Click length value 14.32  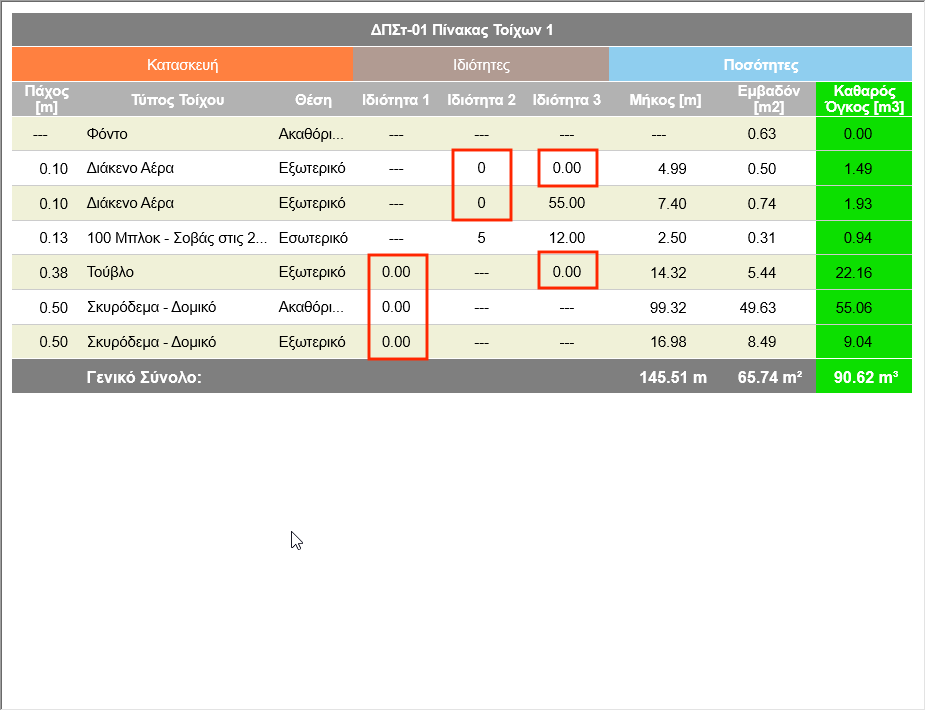click(668, 273)
